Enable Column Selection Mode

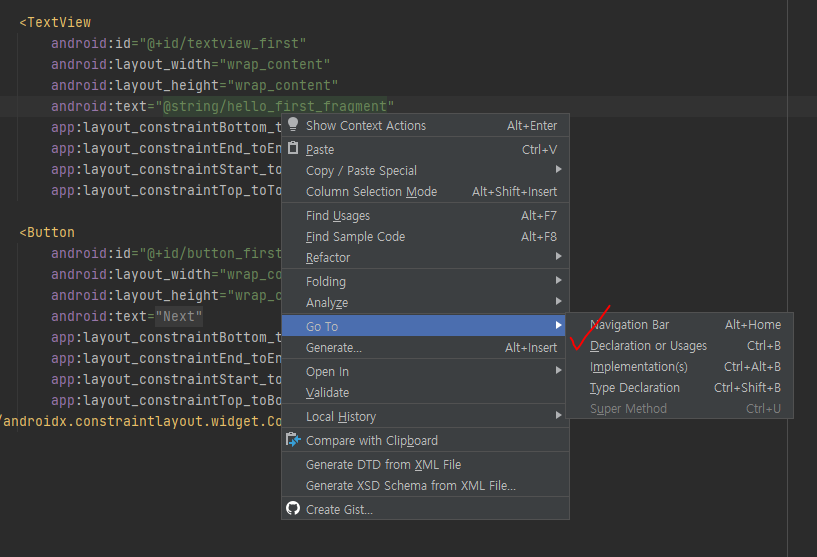(425, 192)
